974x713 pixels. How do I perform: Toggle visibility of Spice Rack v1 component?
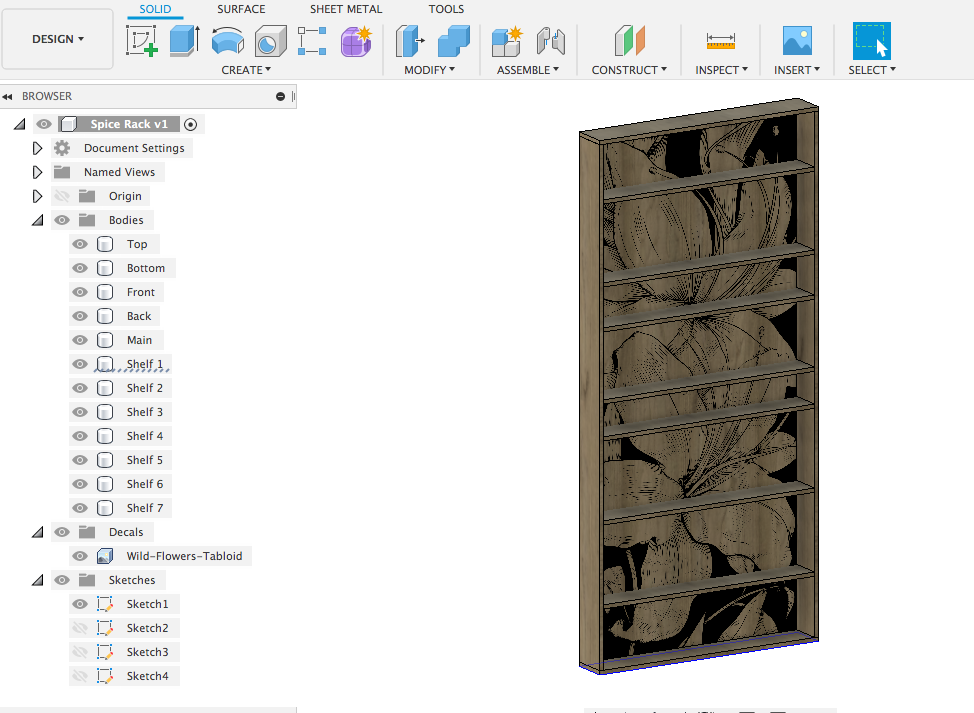pos(43,124)
